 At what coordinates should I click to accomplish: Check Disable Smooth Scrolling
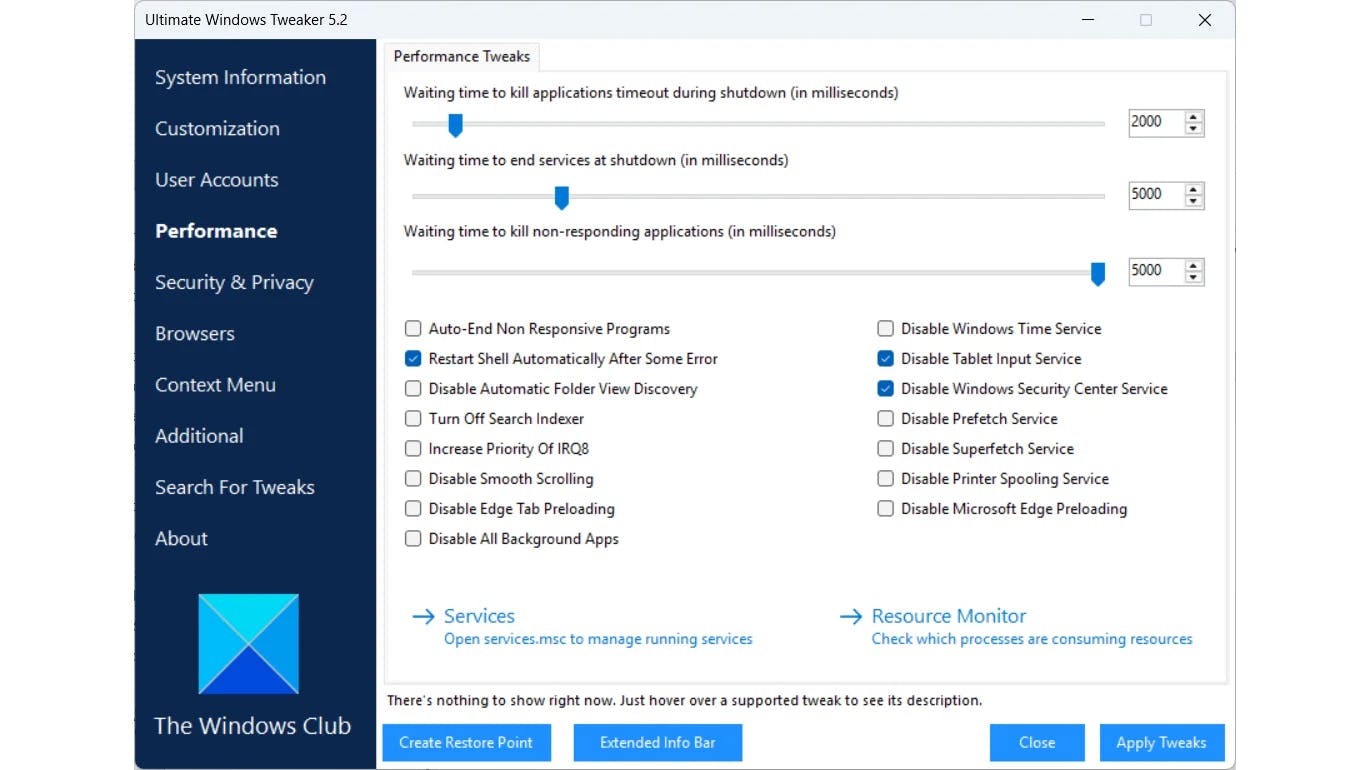[x=413, y=479]
